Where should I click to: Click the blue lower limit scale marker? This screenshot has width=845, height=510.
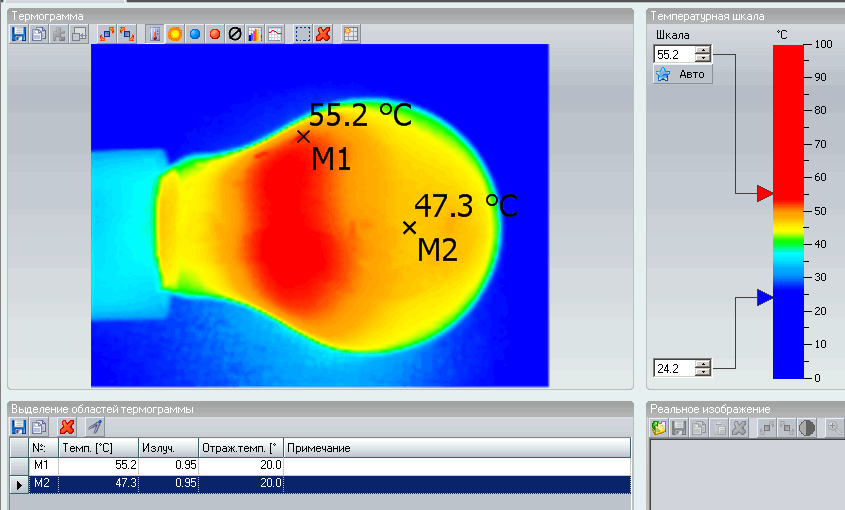pyautogui.click(x=764, y=297)
